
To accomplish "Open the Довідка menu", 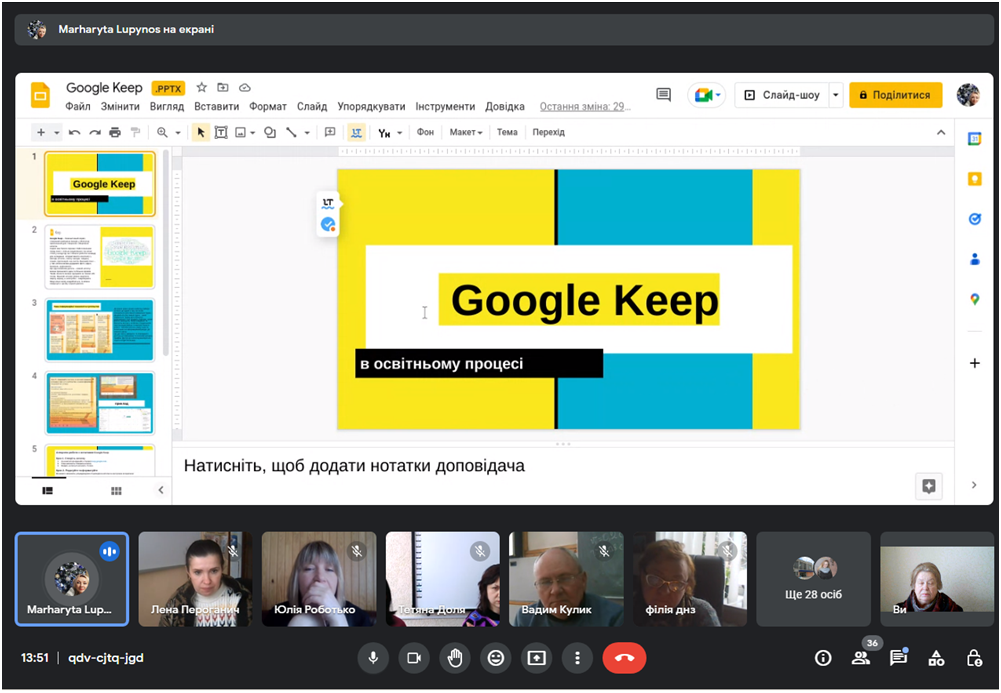I will 504,107.
